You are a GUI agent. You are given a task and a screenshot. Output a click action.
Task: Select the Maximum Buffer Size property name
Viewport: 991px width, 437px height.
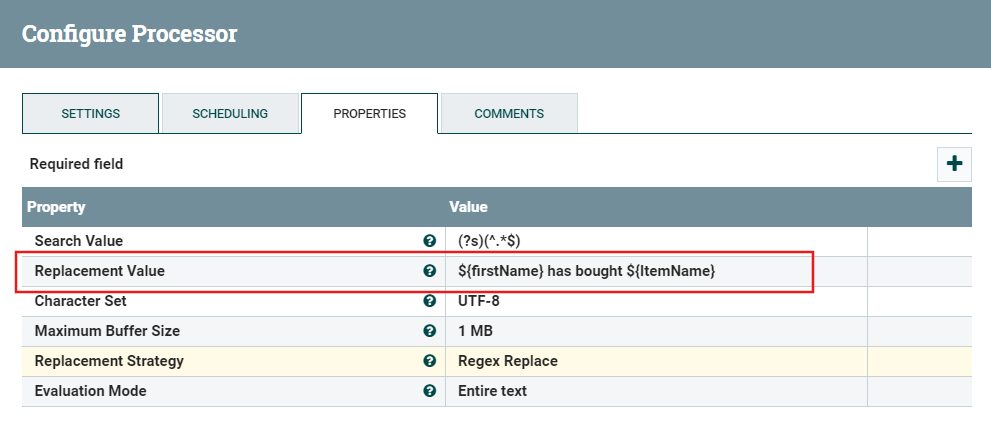(107, 331)
